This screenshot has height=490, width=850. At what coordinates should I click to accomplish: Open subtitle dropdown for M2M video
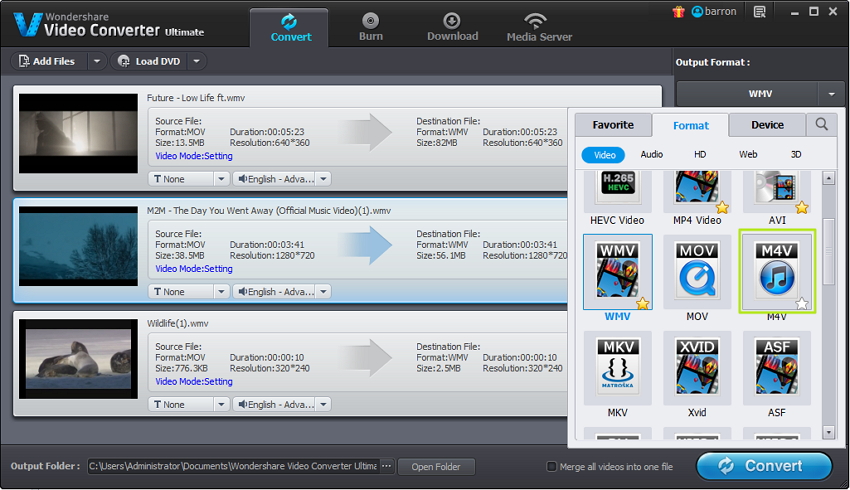(221, 292)
